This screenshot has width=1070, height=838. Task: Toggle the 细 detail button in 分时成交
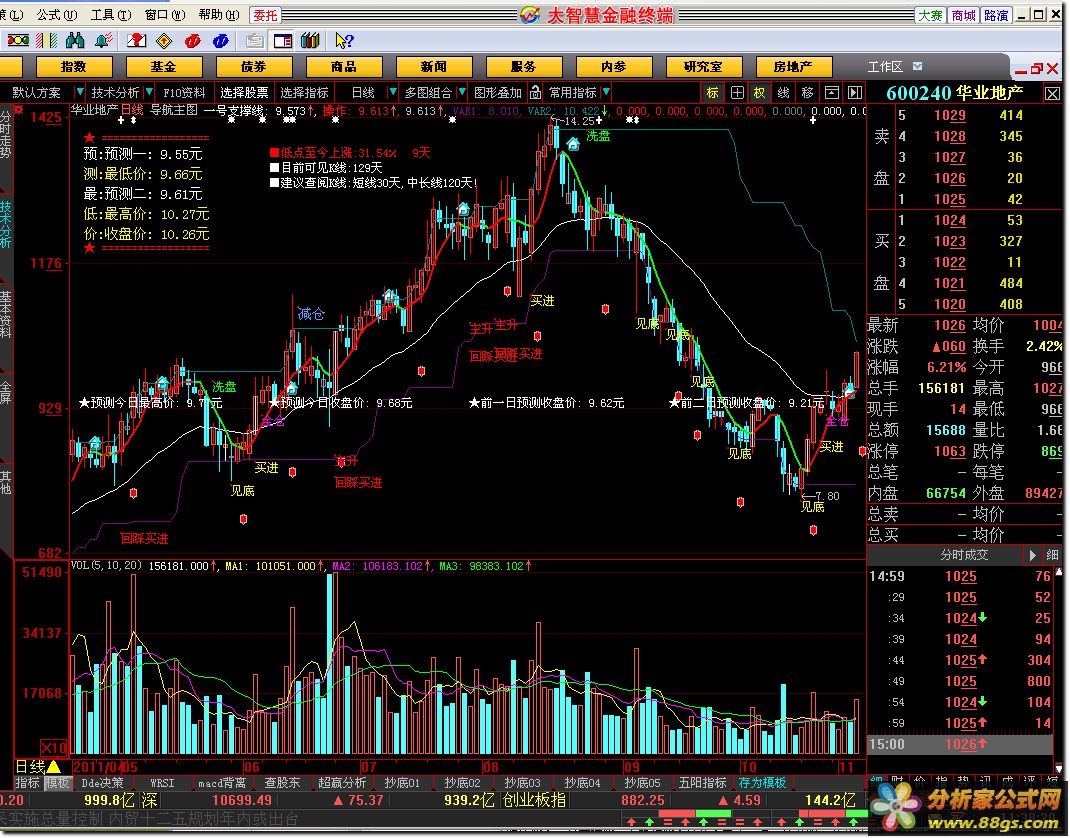1052,555
